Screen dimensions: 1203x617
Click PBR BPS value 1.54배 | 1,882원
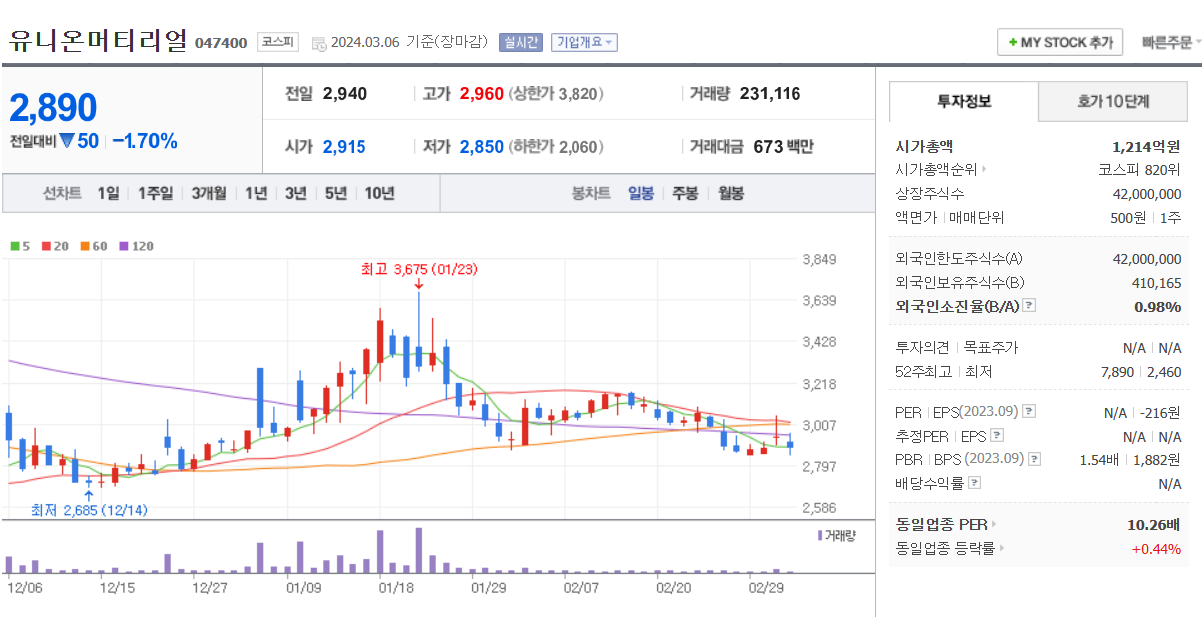pyautogui.click(x=1130, y=460)
